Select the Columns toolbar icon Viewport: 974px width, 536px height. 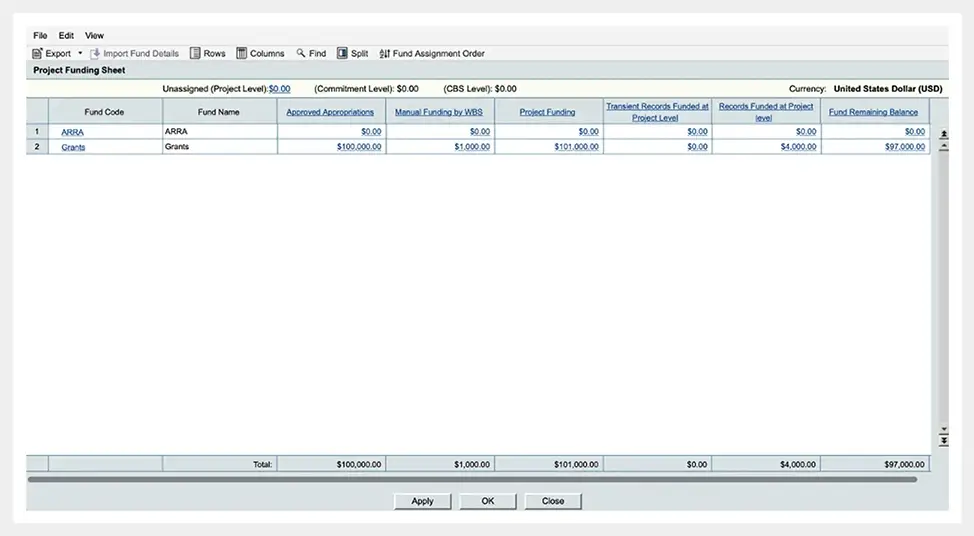click(x=242, y=53)
